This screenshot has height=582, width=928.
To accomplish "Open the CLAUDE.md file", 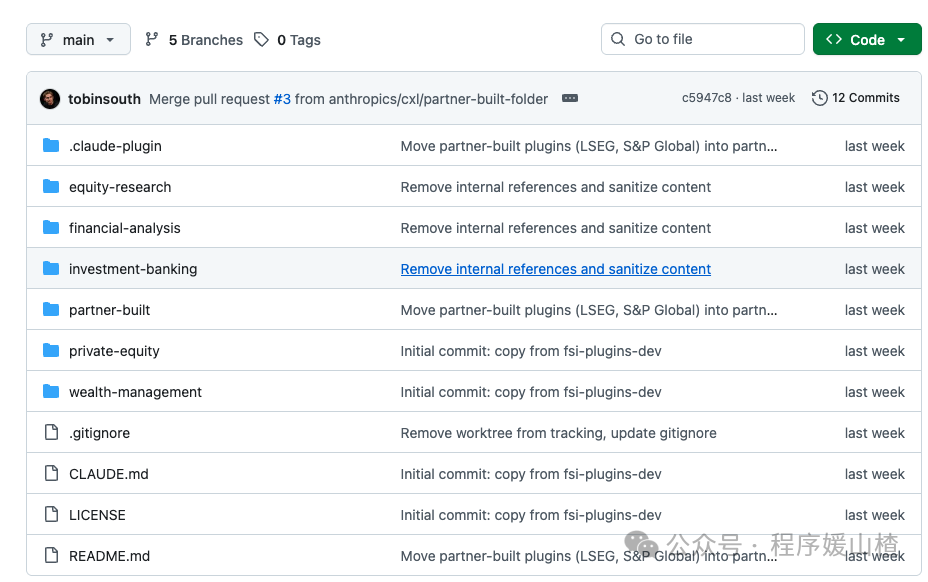I will click(x=108, y=474).
